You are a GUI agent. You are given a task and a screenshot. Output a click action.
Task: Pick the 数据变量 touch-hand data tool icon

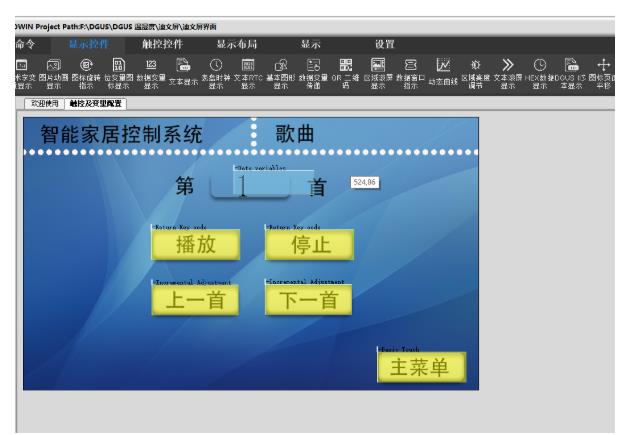313,74
